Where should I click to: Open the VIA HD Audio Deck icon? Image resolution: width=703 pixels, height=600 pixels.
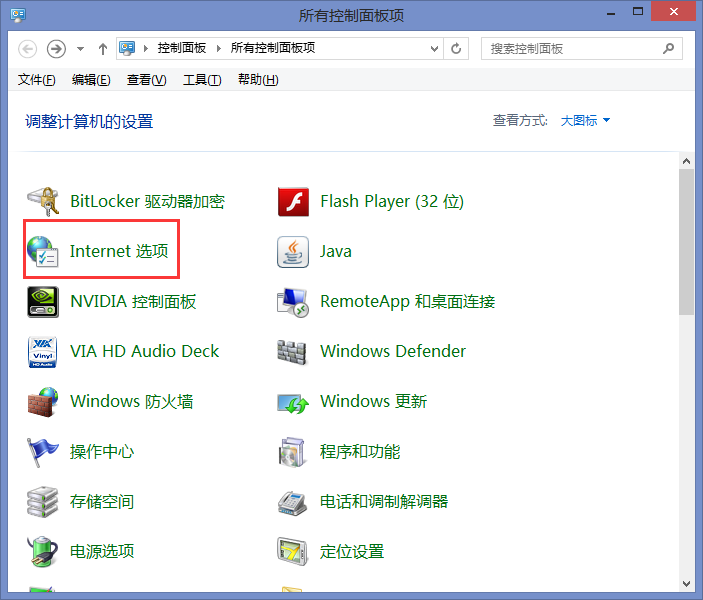pyautogui.click(x=43, y=352)
